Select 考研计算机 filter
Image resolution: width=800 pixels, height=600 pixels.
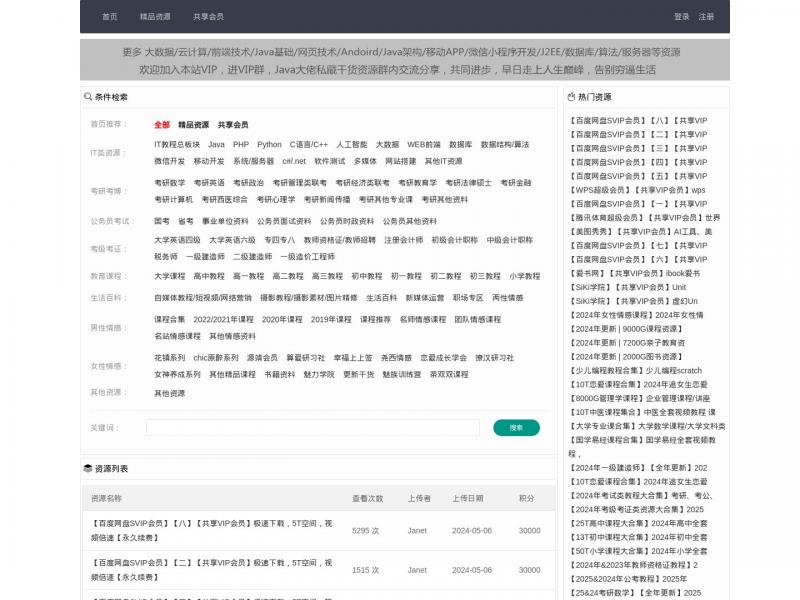[173, 199]
